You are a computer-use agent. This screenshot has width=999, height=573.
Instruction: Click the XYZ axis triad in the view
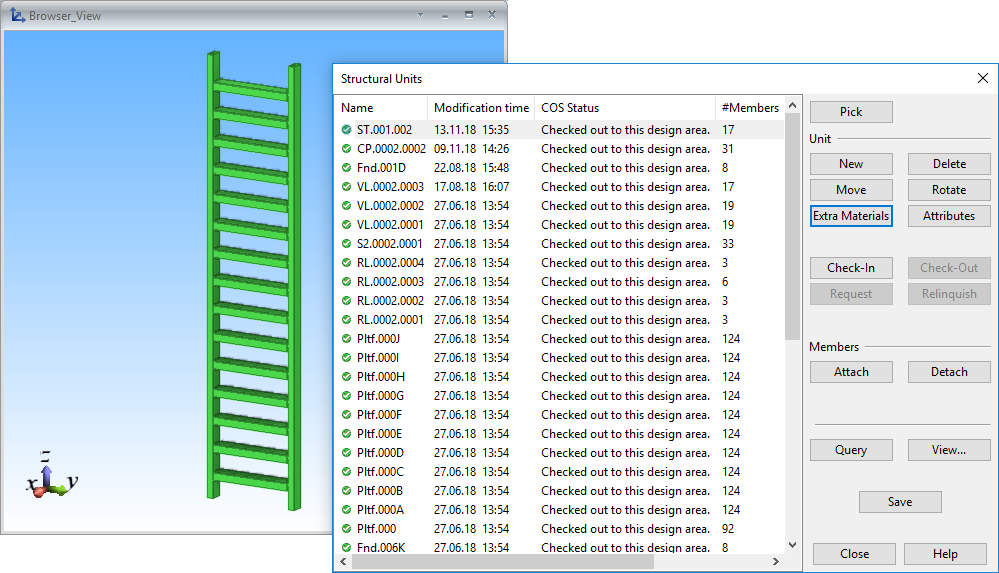(x=48, y=478)
